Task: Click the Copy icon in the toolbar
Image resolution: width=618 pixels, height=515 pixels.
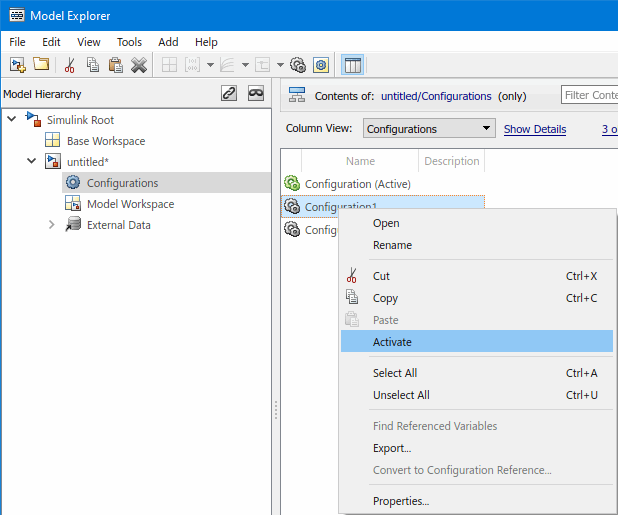Action: tap(93, 65)
